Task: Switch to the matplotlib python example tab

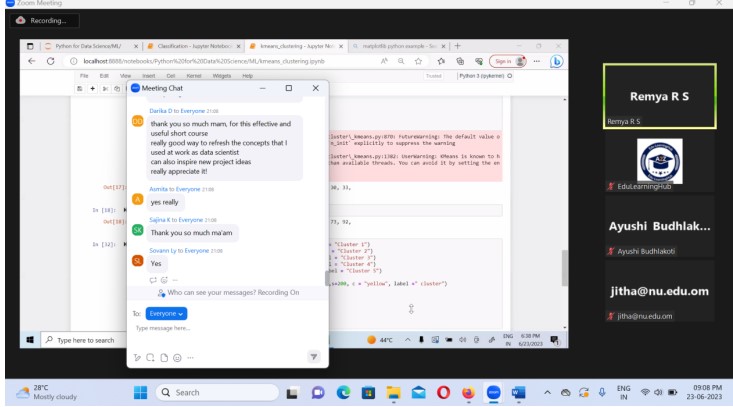Action: coord(396,46)
